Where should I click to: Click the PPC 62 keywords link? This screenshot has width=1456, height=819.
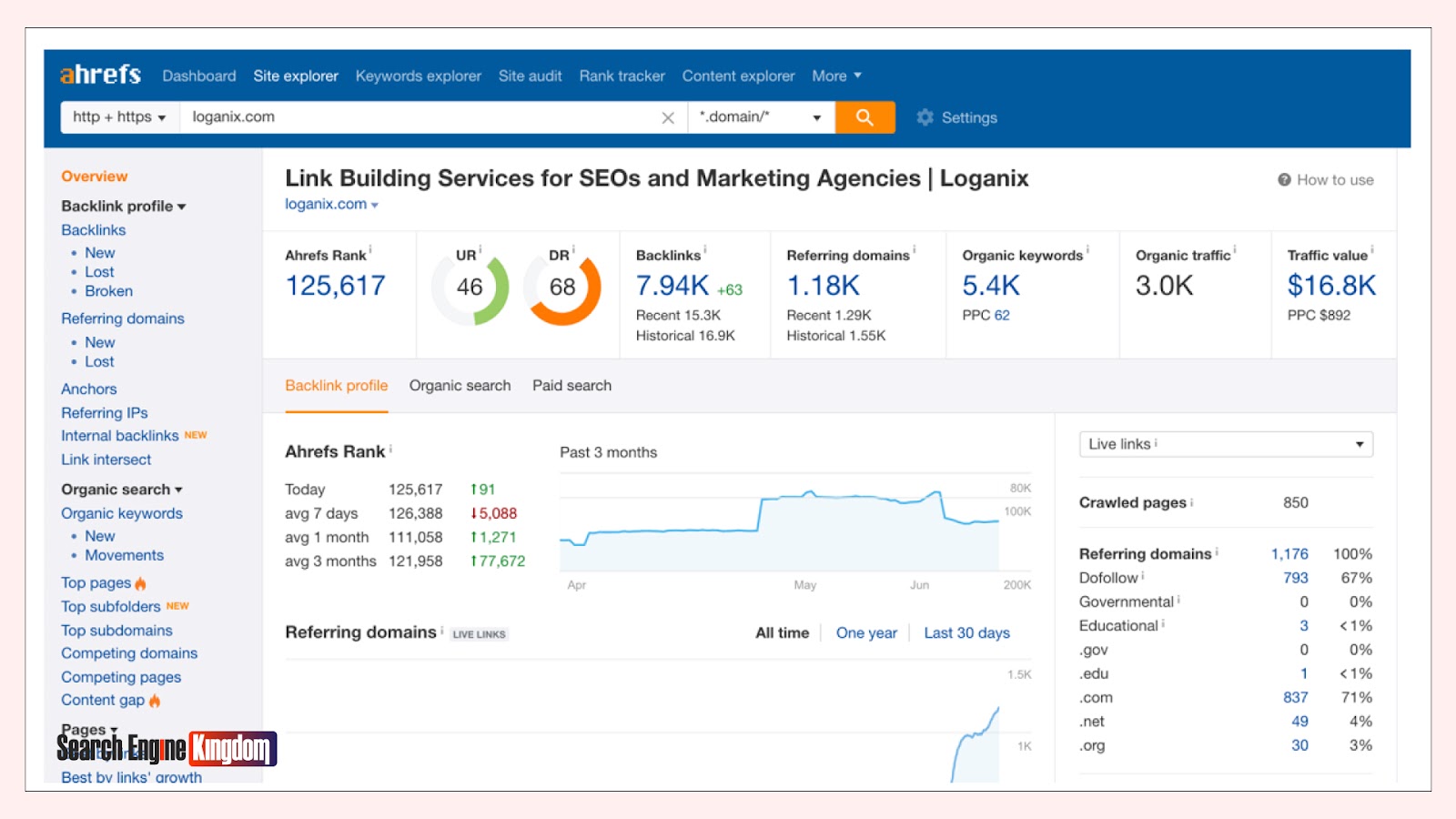coord(1002,316)
